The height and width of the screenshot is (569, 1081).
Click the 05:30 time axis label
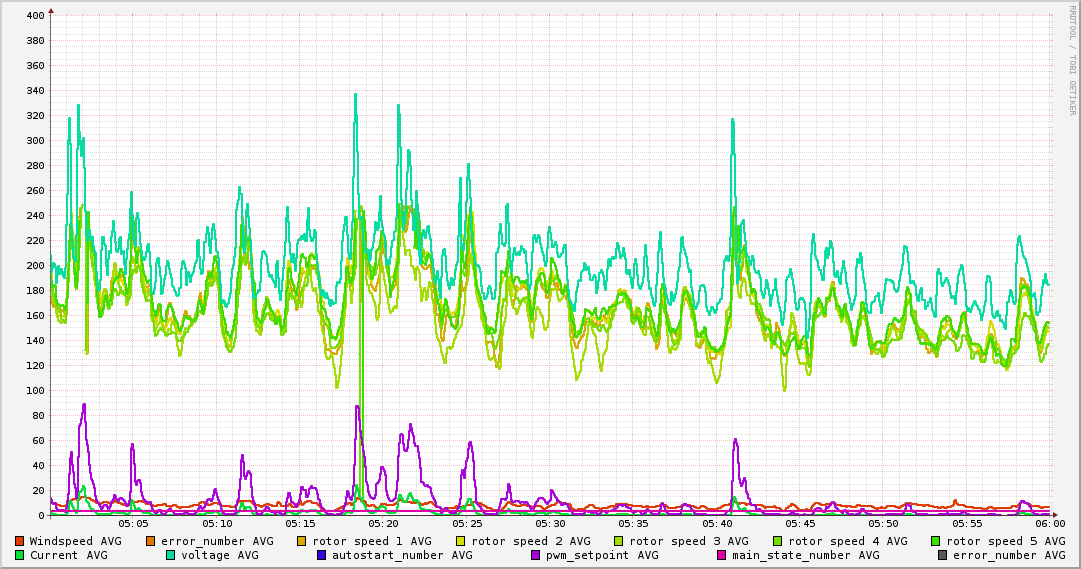550,524
